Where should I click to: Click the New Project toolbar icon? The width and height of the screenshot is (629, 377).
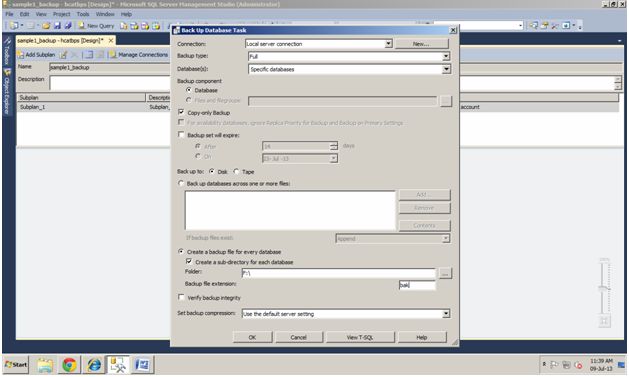(x=14, y=26)
